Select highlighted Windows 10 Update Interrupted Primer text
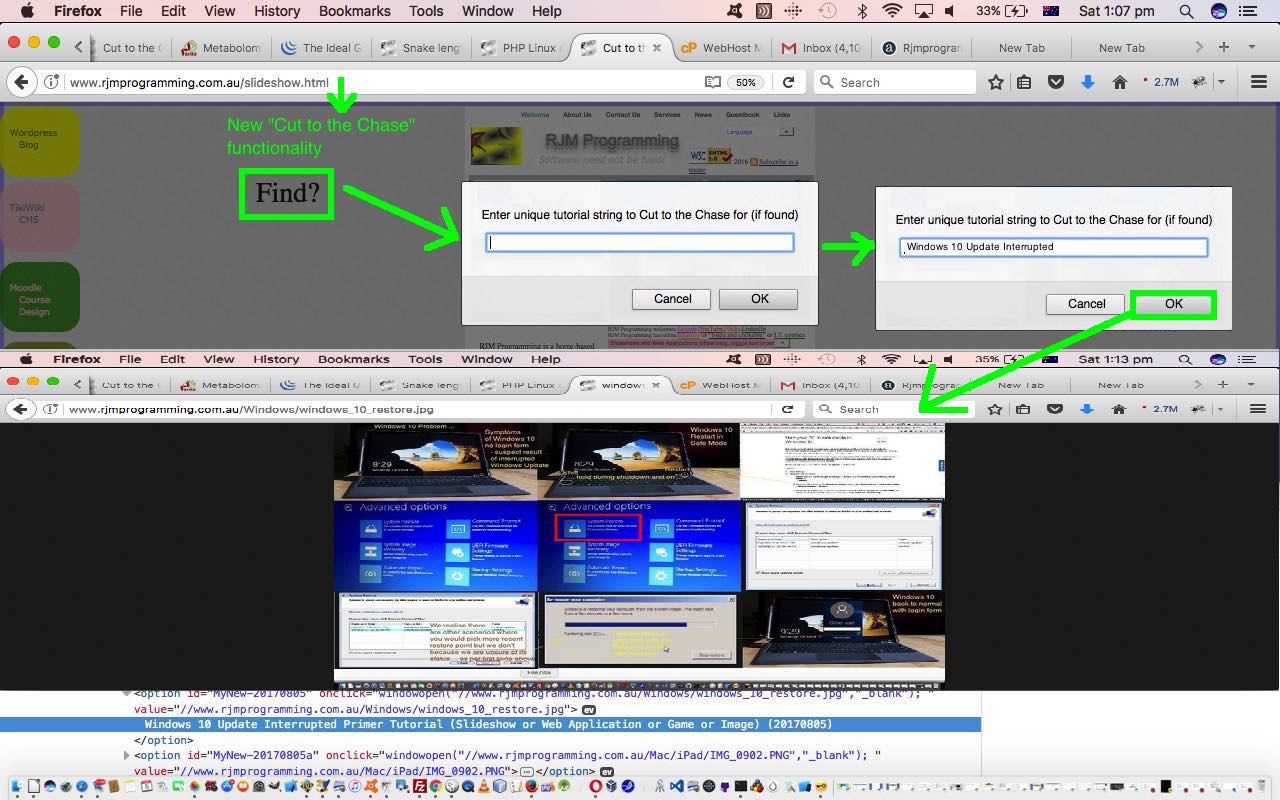This screenshot has width=1280, height=800. (x=488, y=724)
